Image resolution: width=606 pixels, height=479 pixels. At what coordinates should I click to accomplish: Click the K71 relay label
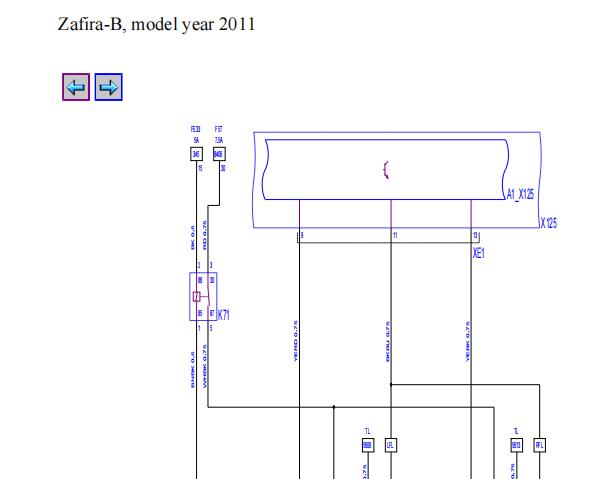(x=224, y=315)
